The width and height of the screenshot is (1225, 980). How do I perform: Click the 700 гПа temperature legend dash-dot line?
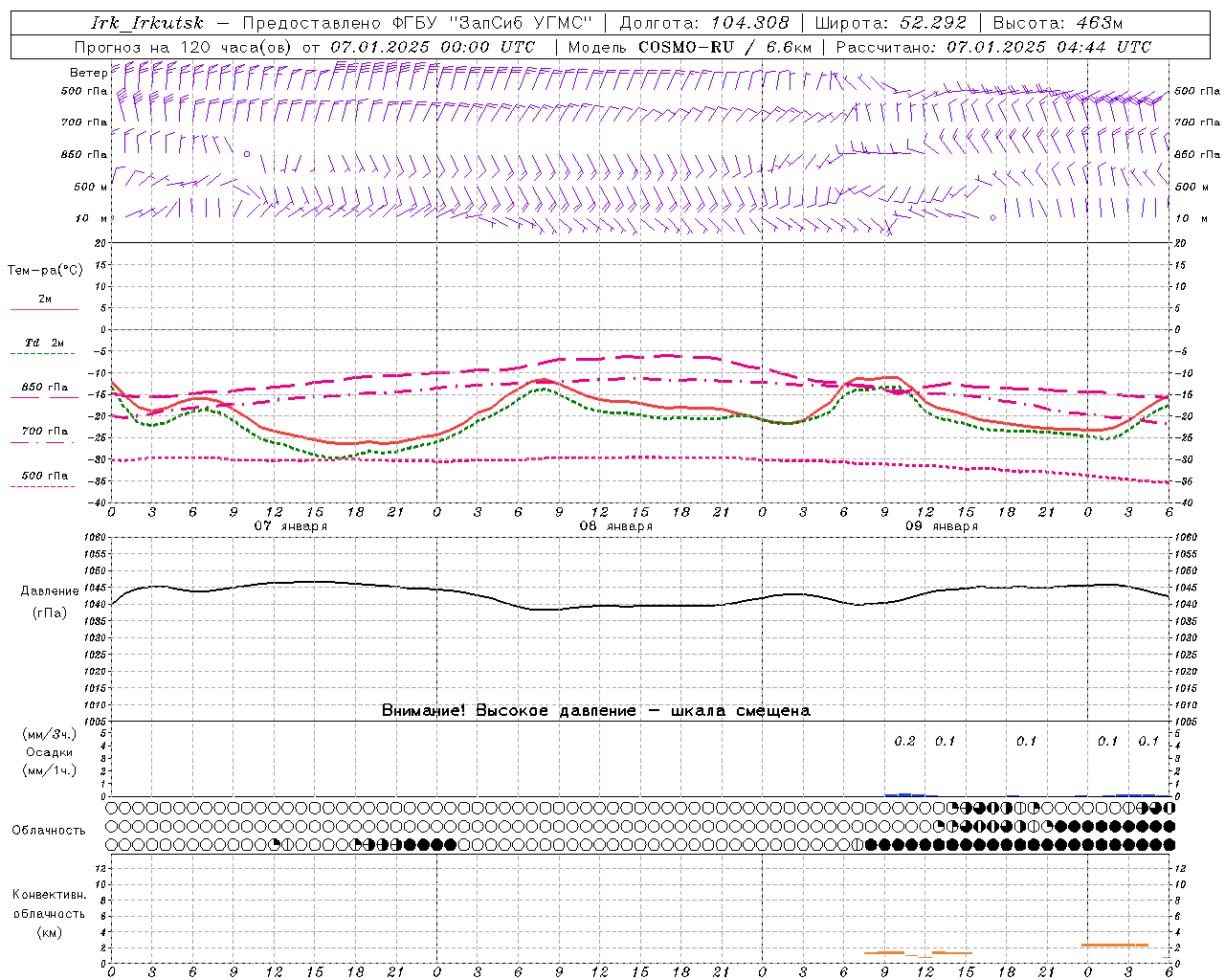click(x=44, y=442)
